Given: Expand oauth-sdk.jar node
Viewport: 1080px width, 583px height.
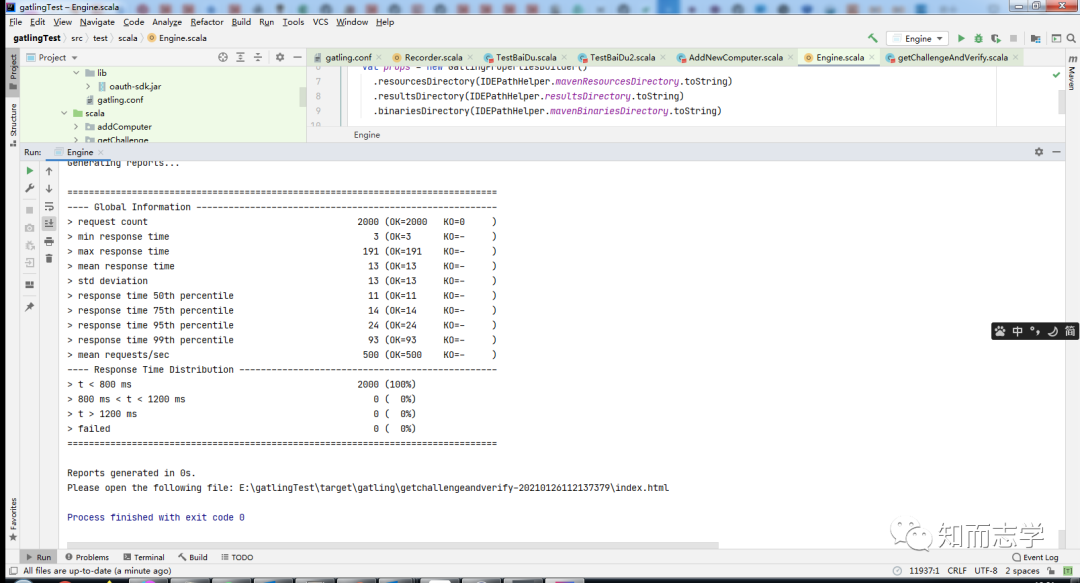Looking at the screenshot, I should click(x=88, y=86).
